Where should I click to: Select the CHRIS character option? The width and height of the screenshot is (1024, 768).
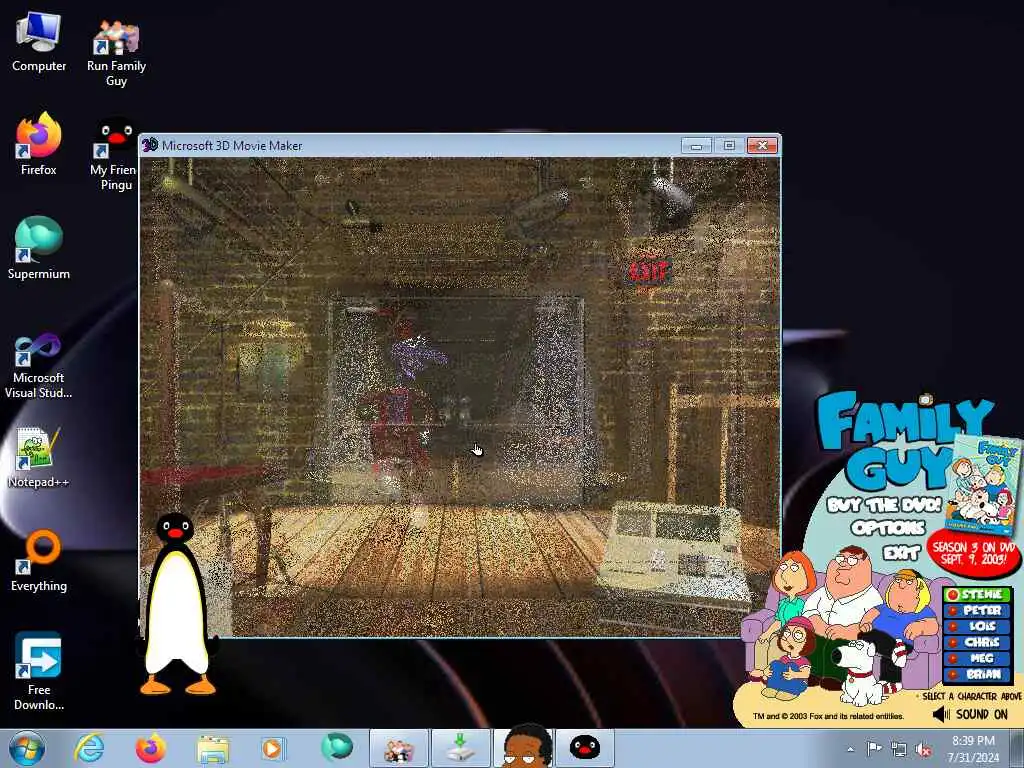coord(978,642)
